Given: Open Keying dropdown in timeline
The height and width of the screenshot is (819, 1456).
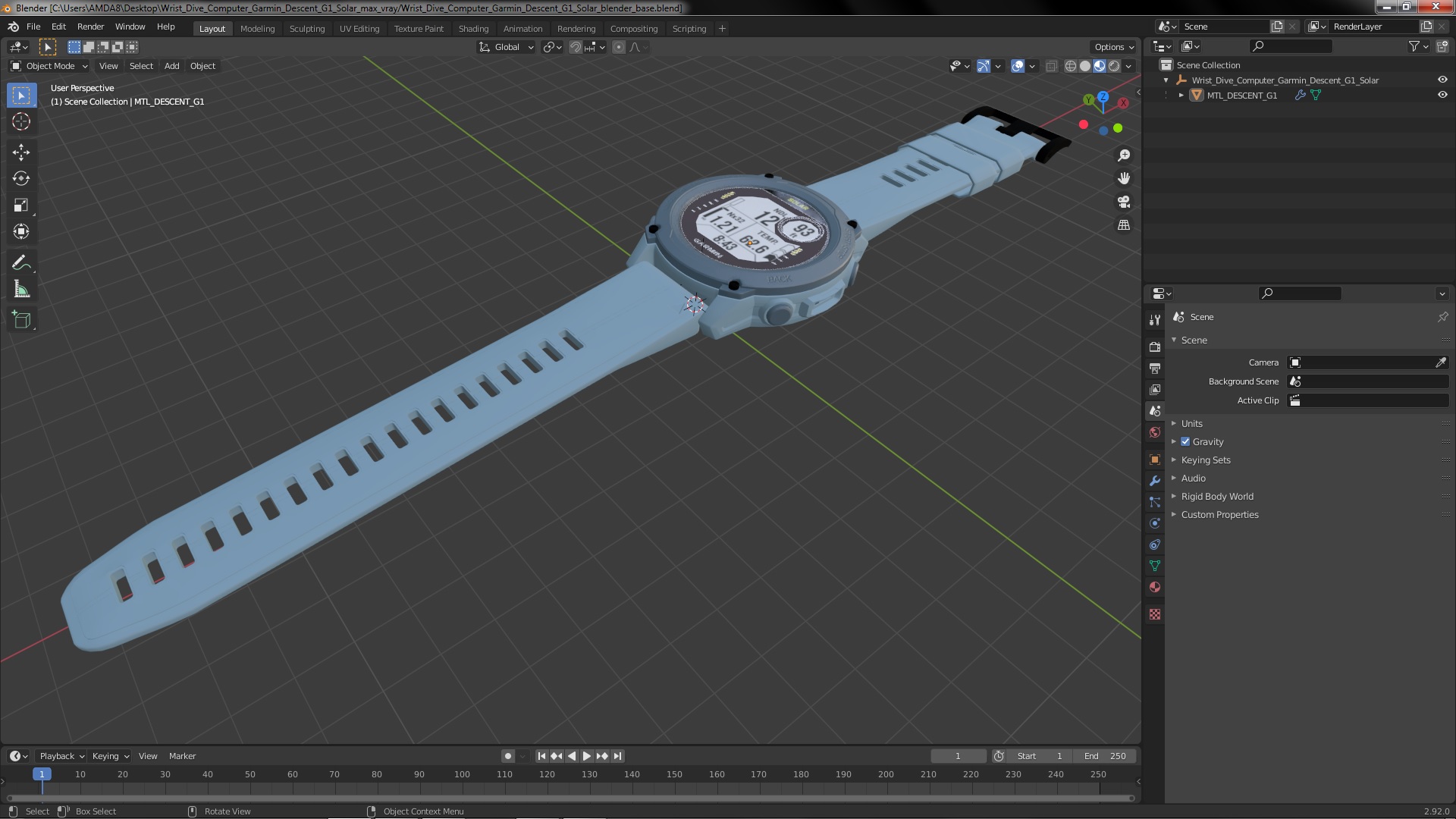Looking at the screenshot, I should pos(110,756).
